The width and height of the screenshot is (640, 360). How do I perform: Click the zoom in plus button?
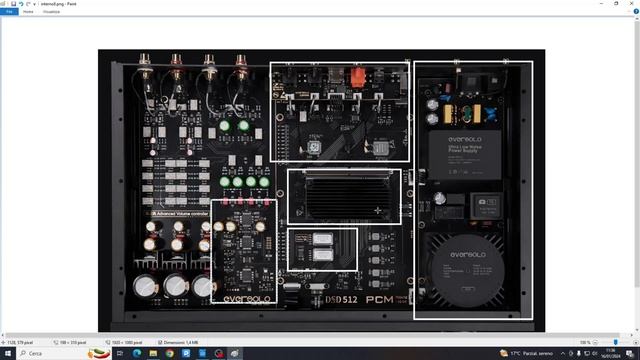pos(636,342)
